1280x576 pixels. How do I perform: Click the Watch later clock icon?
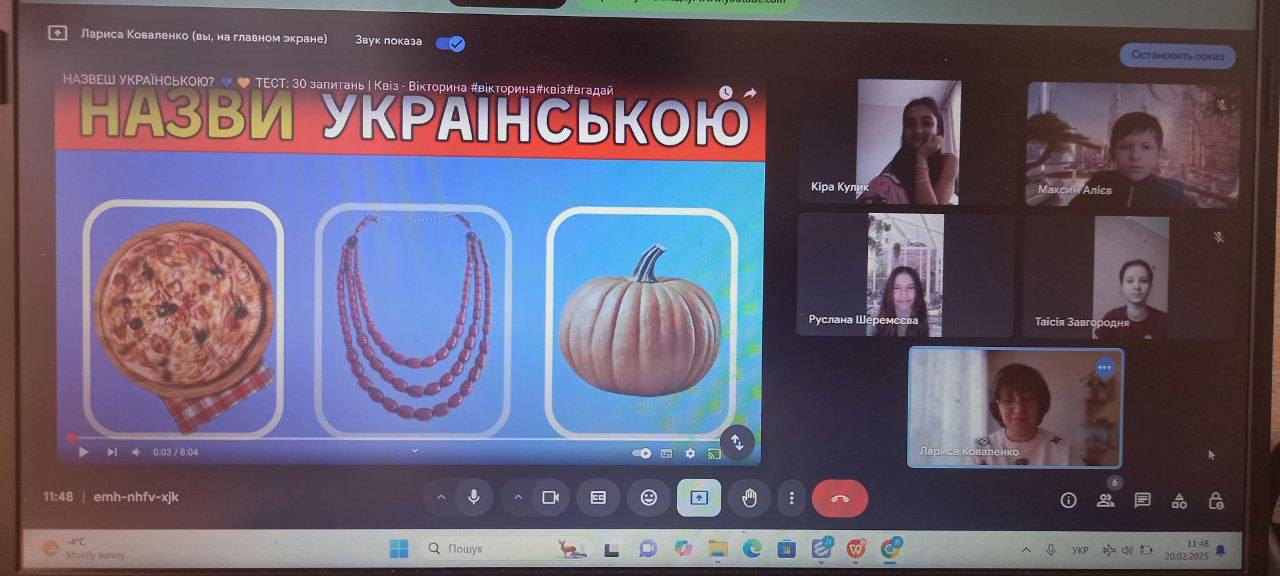coord(726,92)
